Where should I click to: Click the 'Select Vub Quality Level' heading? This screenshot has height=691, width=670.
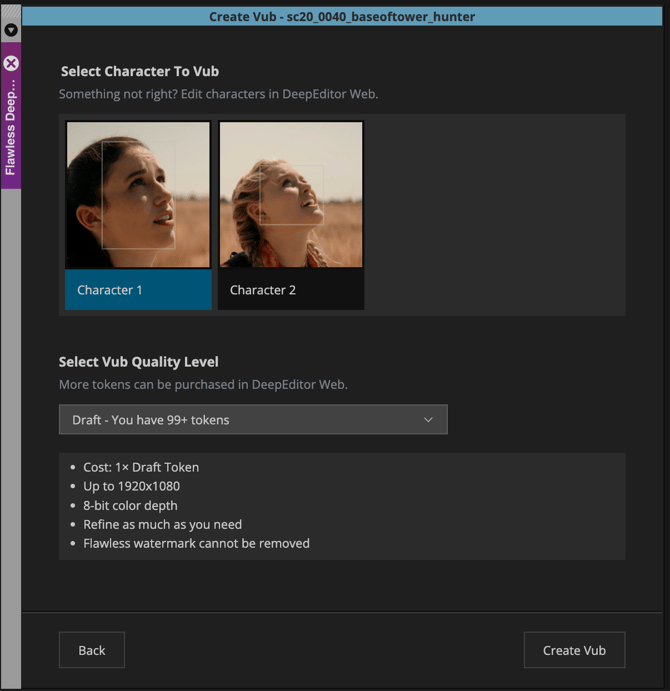(138, 362)
